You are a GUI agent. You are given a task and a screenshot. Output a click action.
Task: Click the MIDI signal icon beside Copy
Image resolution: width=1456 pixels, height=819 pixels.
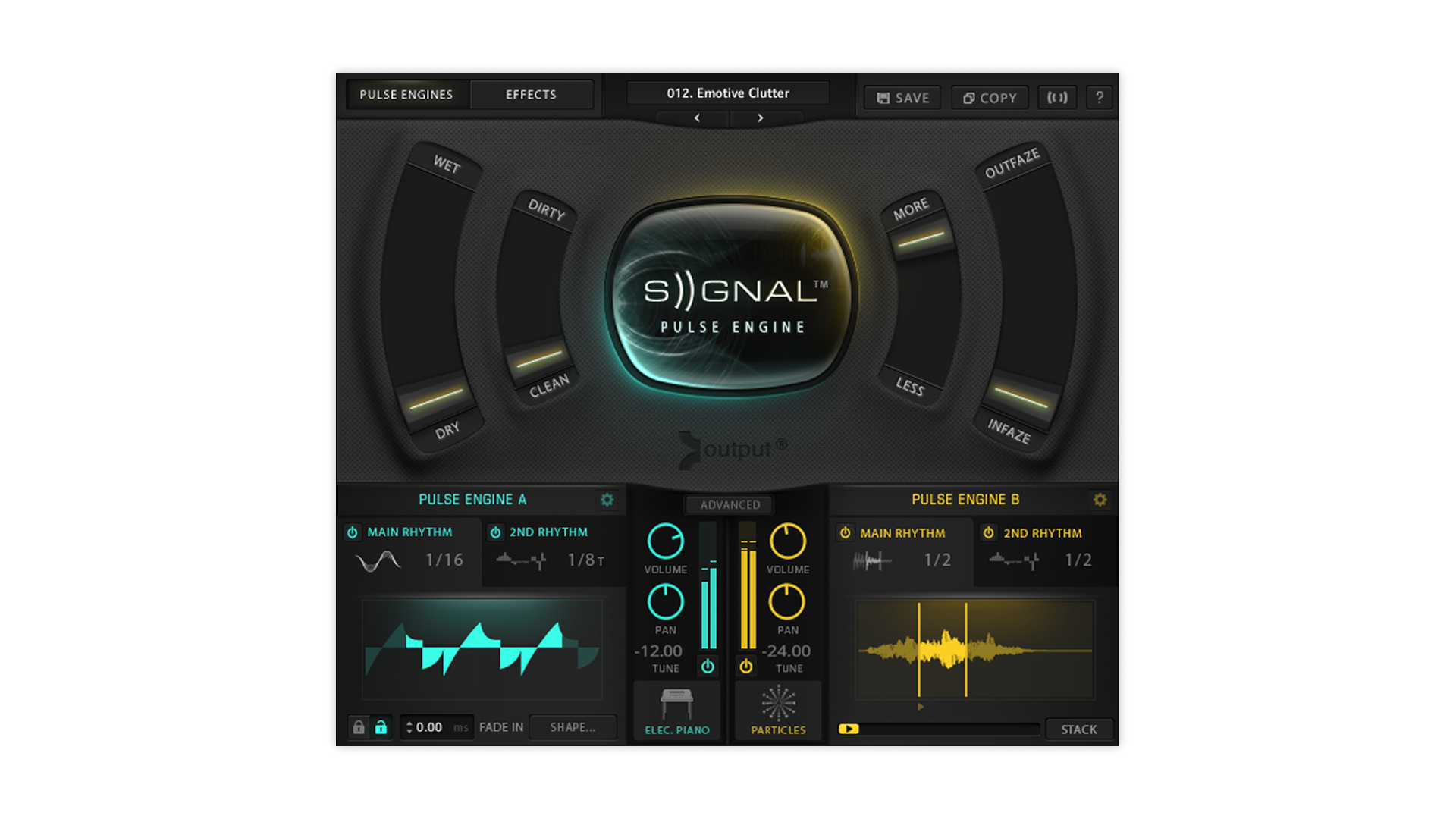tap(1057, 98)
